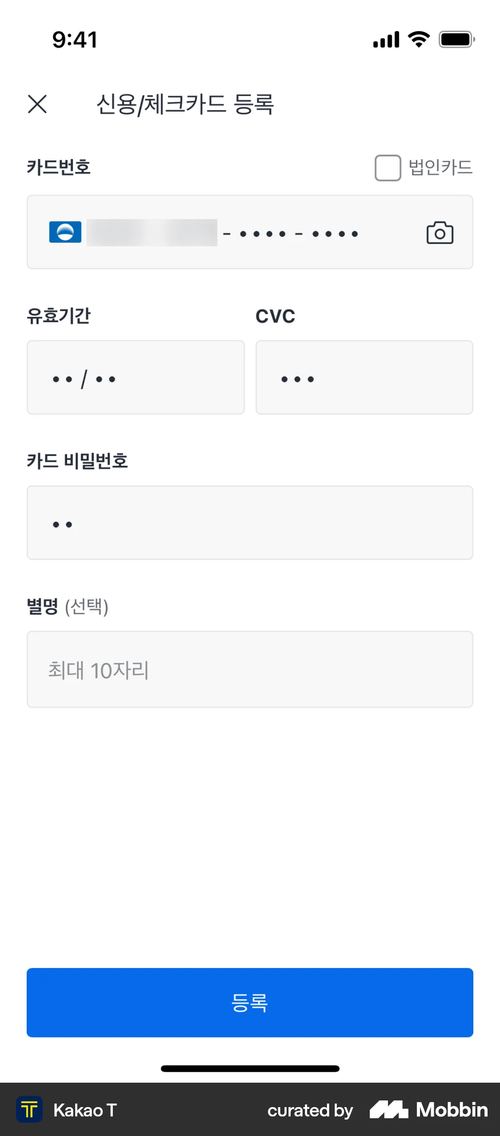Close the card registration screen with X
The image size is (500, 1136).
tap(37, 104)
